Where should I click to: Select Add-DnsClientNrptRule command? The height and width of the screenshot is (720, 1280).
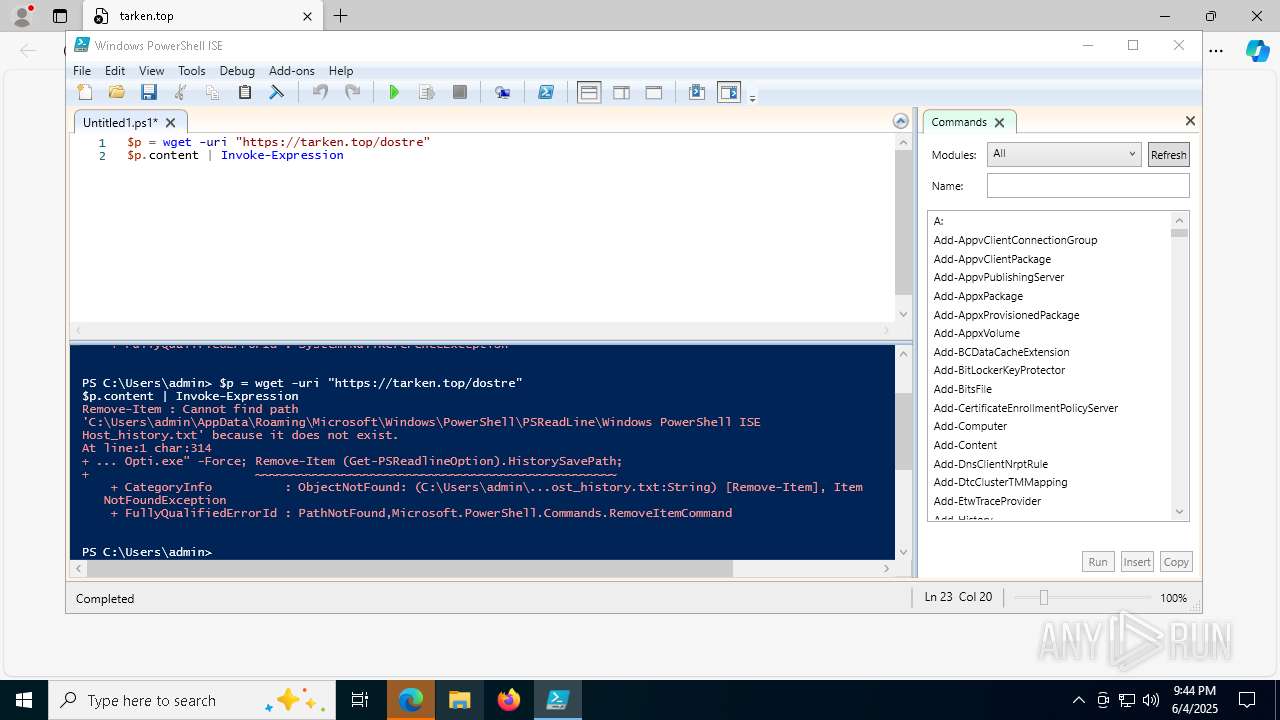point(990,464)
